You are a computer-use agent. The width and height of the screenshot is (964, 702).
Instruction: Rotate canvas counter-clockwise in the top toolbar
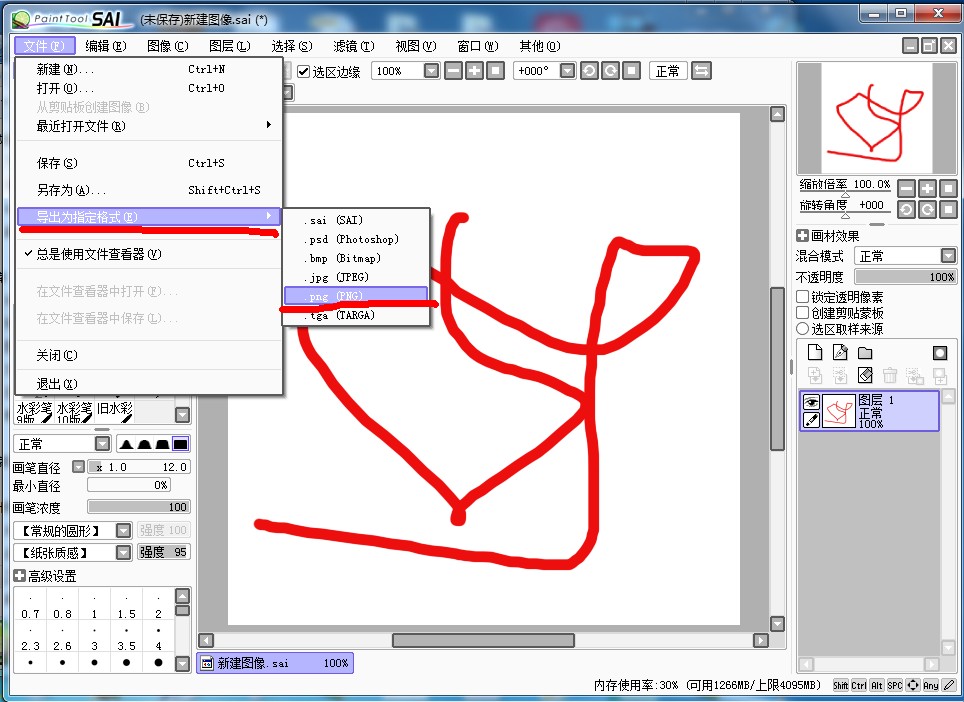tap(589, 71)
